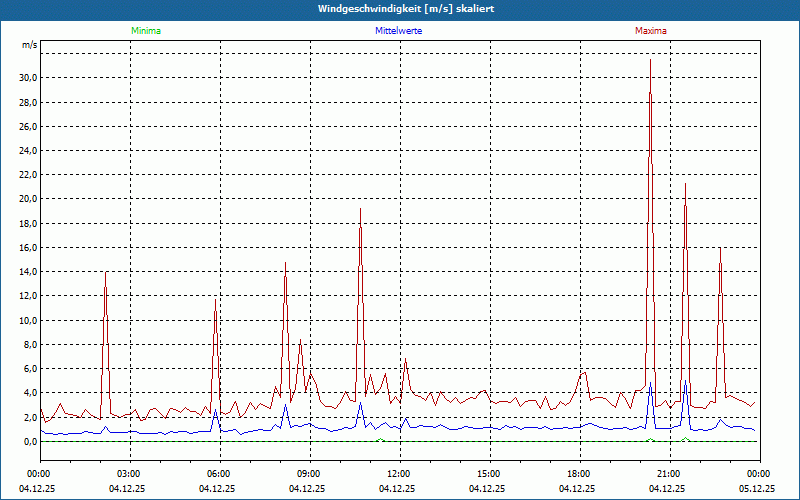Click the 30,0 y-axis label

[x=28, y=78]
